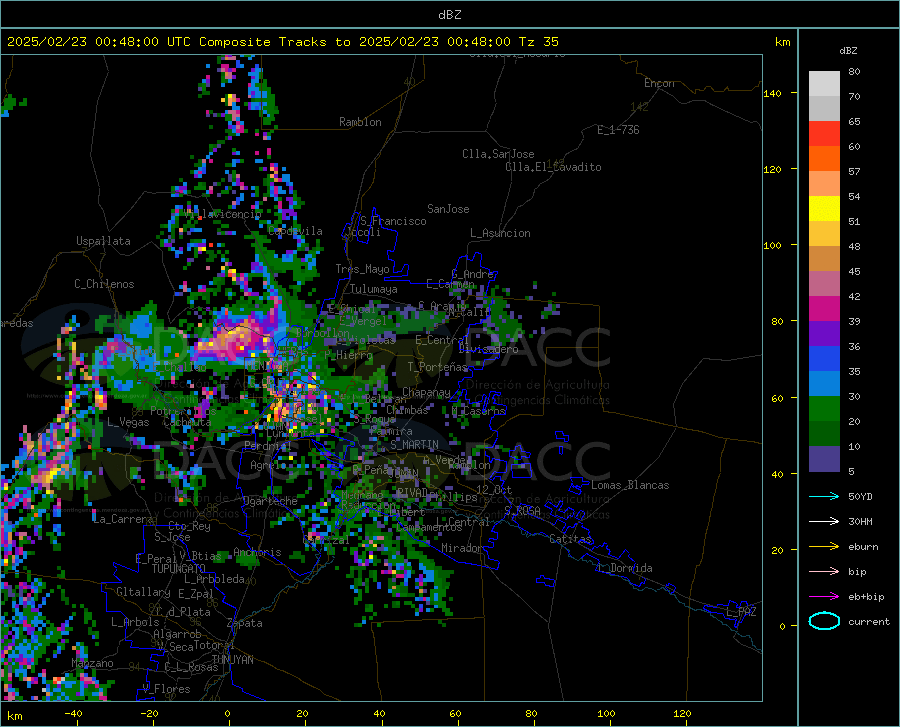900x727 pixels.
Task: Click the timestamp header text 2025/02/23 00:48:00 UTC
Action: tap(99, 42)
